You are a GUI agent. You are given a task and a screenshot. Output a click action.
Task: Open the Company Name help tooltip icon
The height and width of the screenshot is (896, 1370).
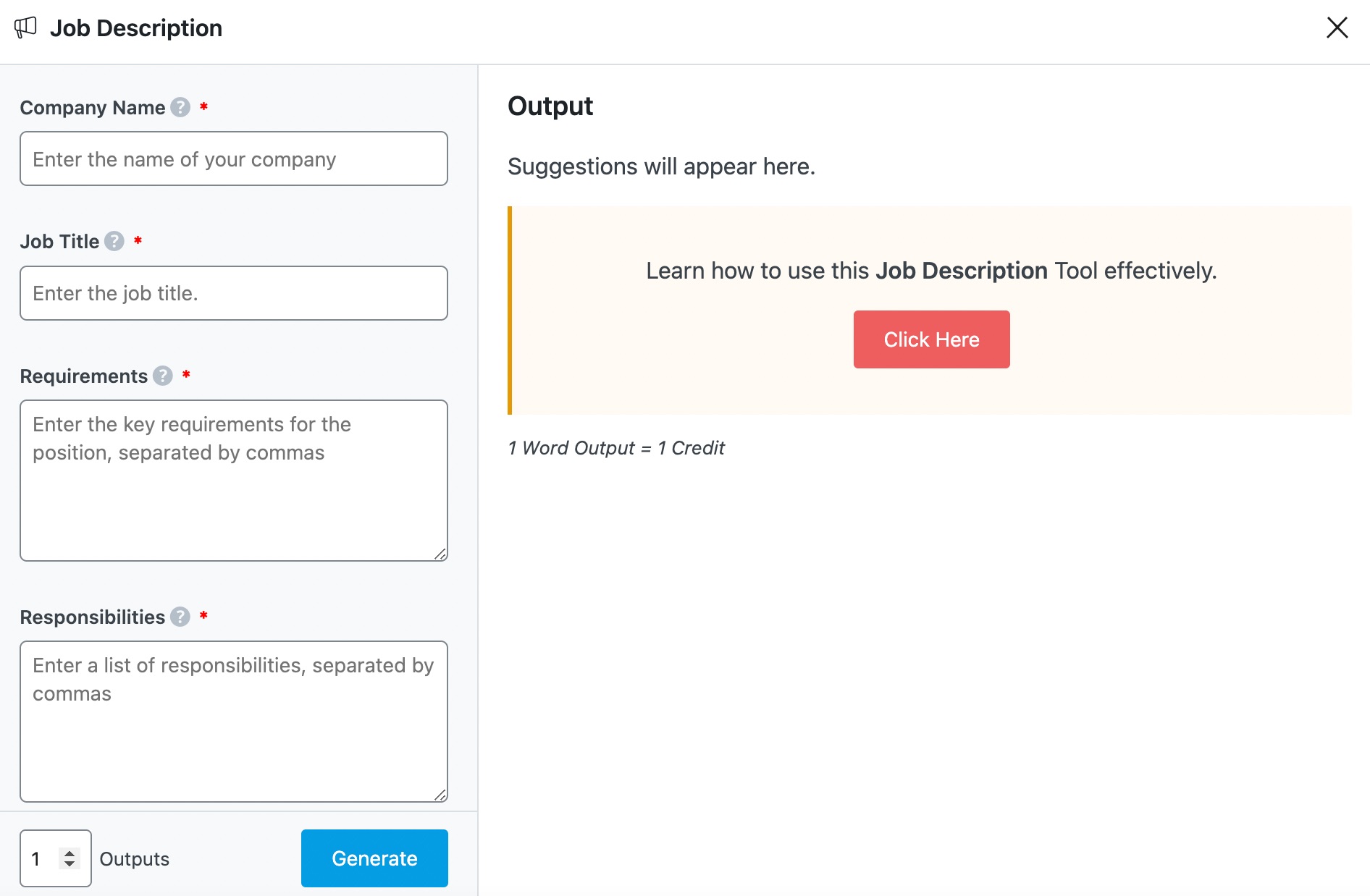[x=180, y=107]
